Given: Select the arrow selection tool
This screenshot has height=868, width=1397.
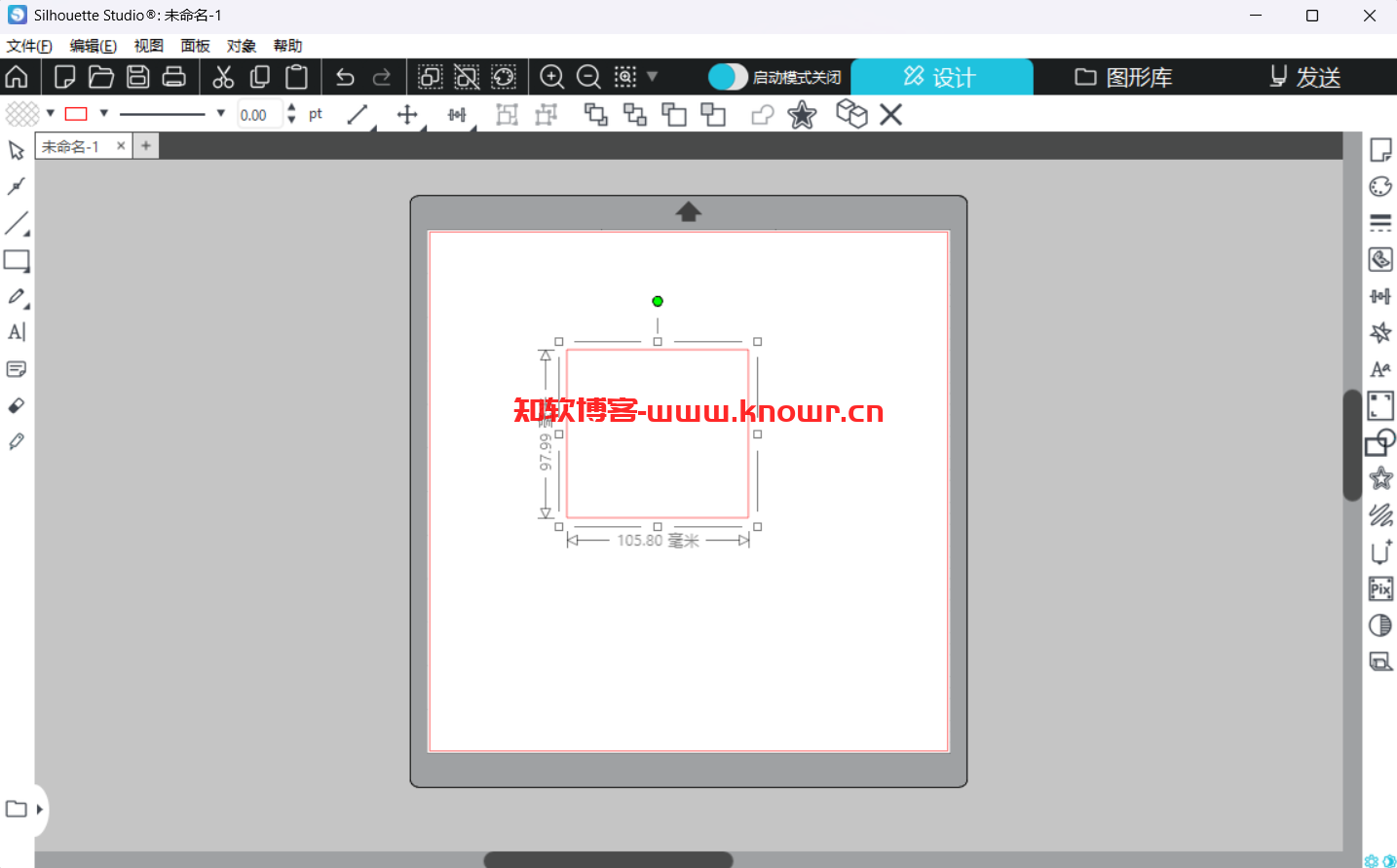Looking at the screenshot, I should 17,150.
